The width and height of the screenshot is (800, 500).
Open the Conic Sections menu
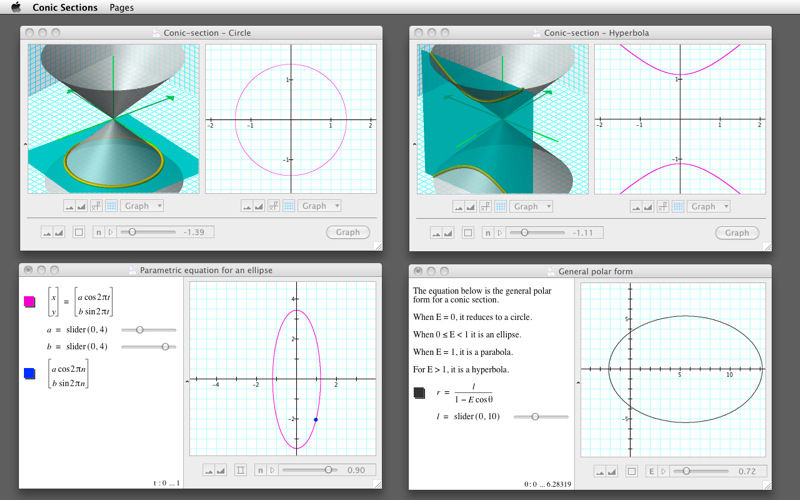click(x=65, y=8)
